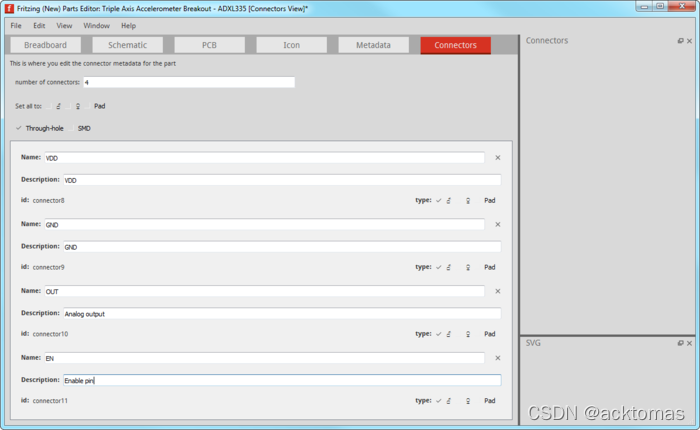This screenshot has width=700, height=430.
Task: Float the SVG dock panel
Action: pyautogui.click(x=680, y=343)
